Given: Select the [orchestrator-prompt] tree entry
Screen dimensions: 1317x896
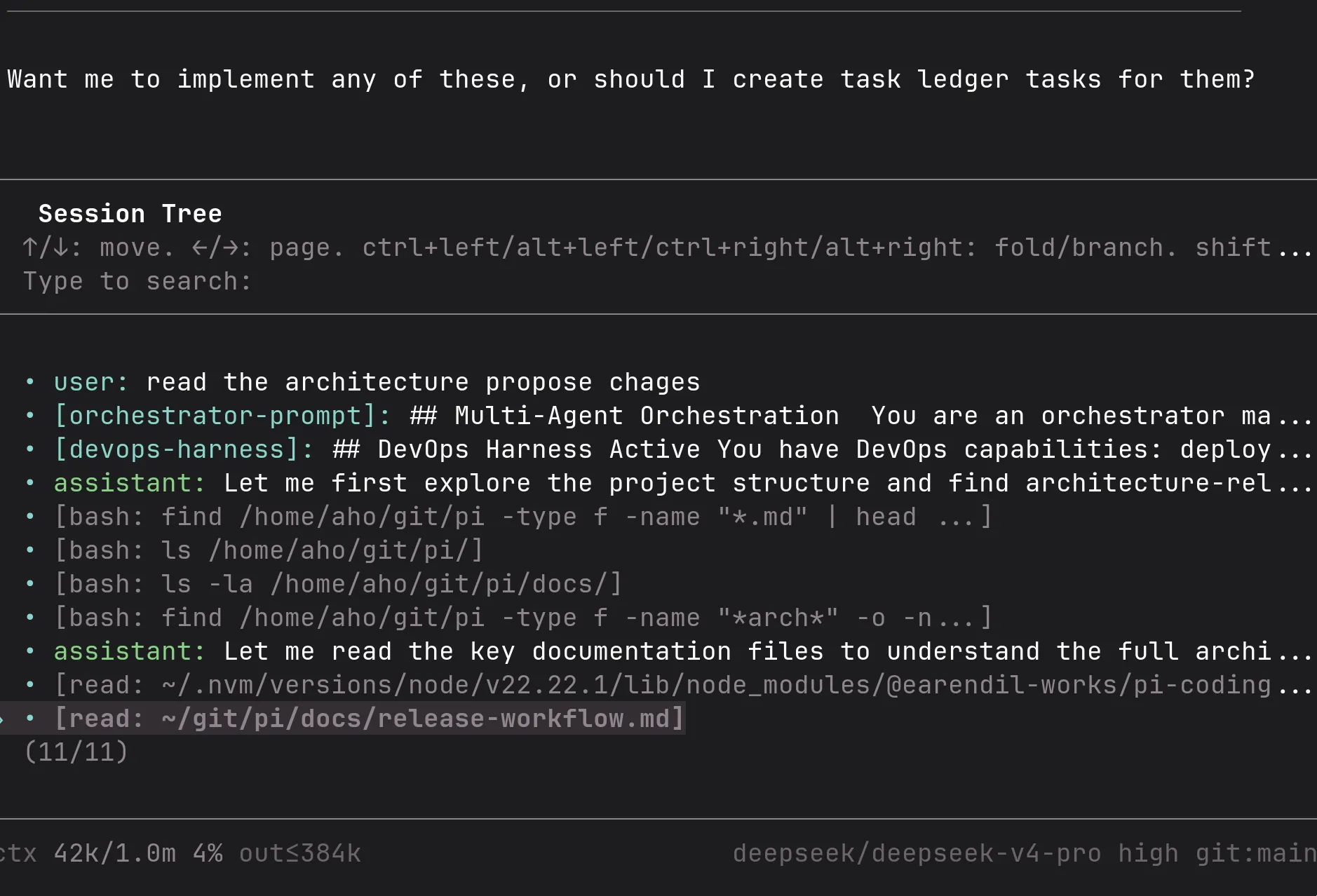Looking at the screenshot, I should pos(682,416).
